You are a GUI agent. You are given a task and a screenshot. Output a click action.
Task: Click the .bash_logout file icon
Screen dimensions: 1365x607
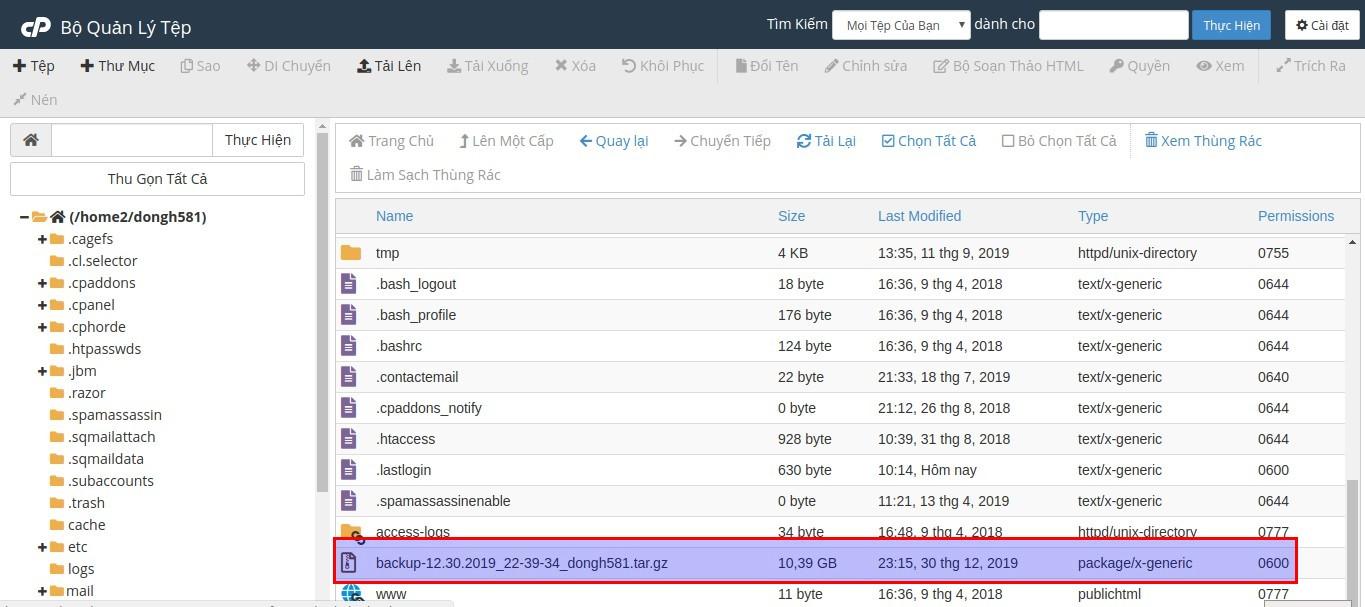[349, 284]
